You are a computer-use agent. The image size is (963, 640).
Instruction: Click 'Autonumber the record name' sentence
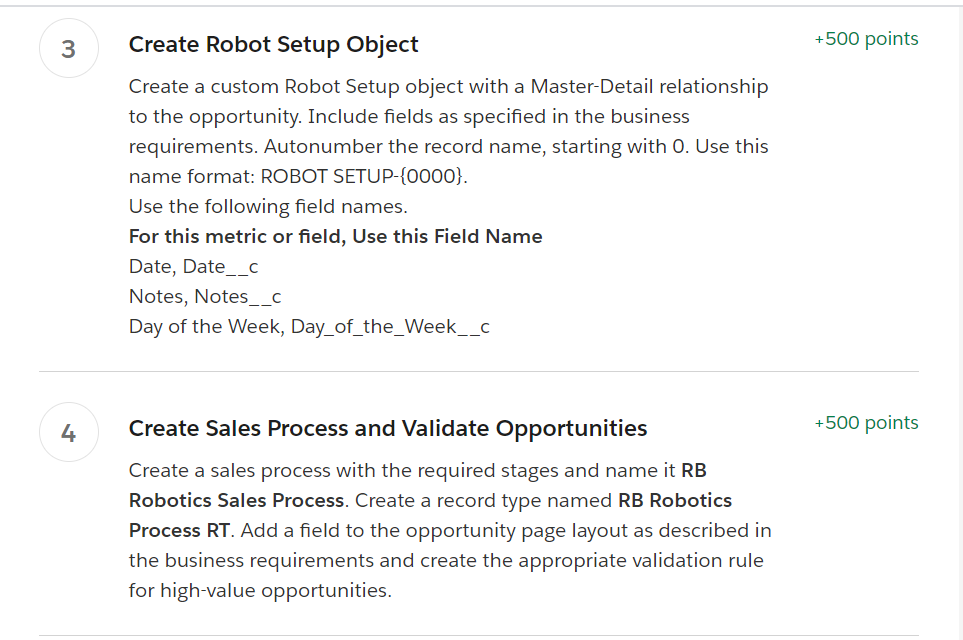point(405,147)
